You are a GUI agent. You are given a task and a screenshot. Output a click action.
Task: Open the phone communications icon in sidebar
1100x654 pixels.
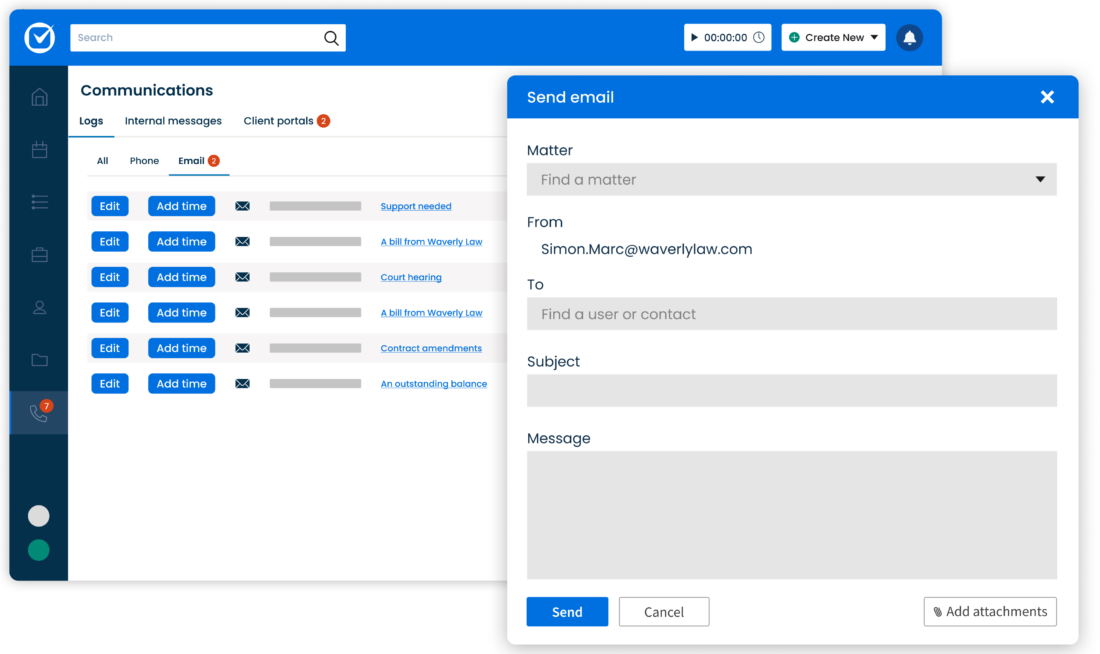39,413
